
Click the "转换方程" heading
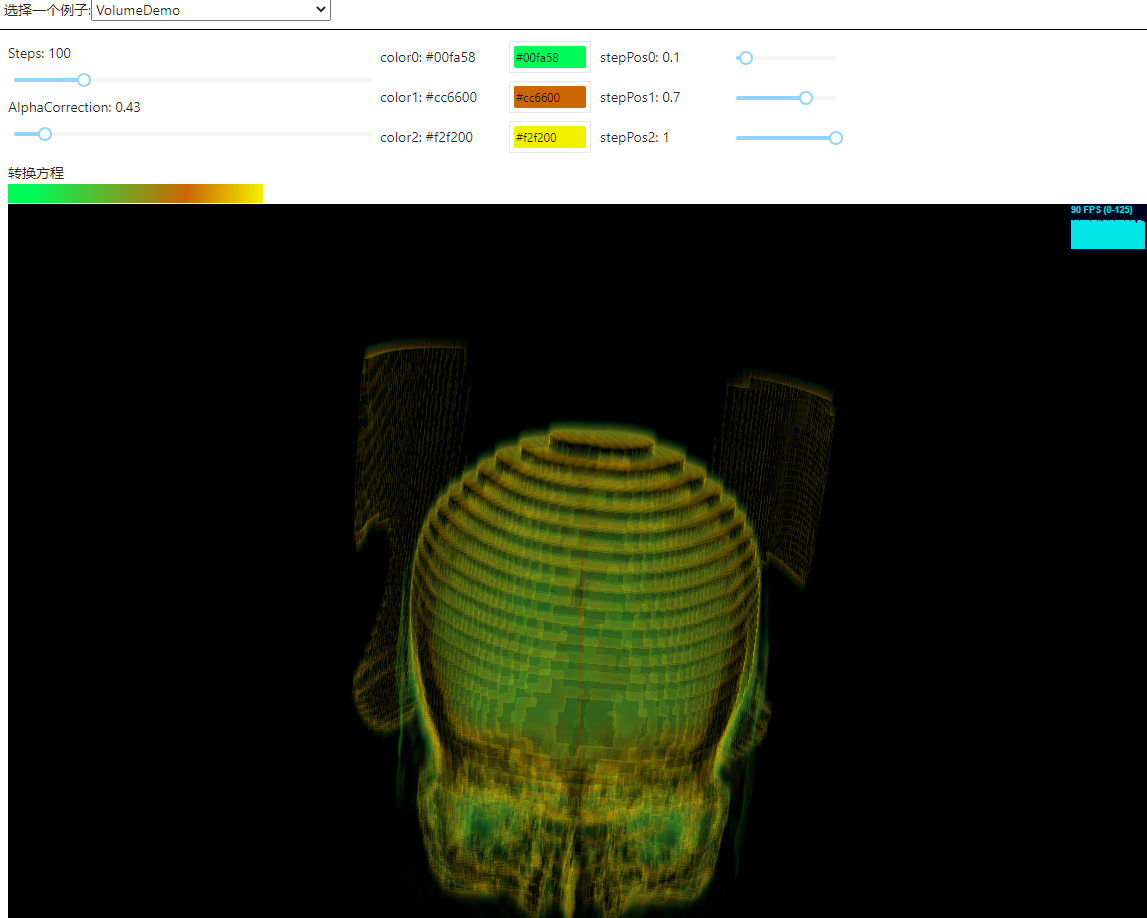36,173
